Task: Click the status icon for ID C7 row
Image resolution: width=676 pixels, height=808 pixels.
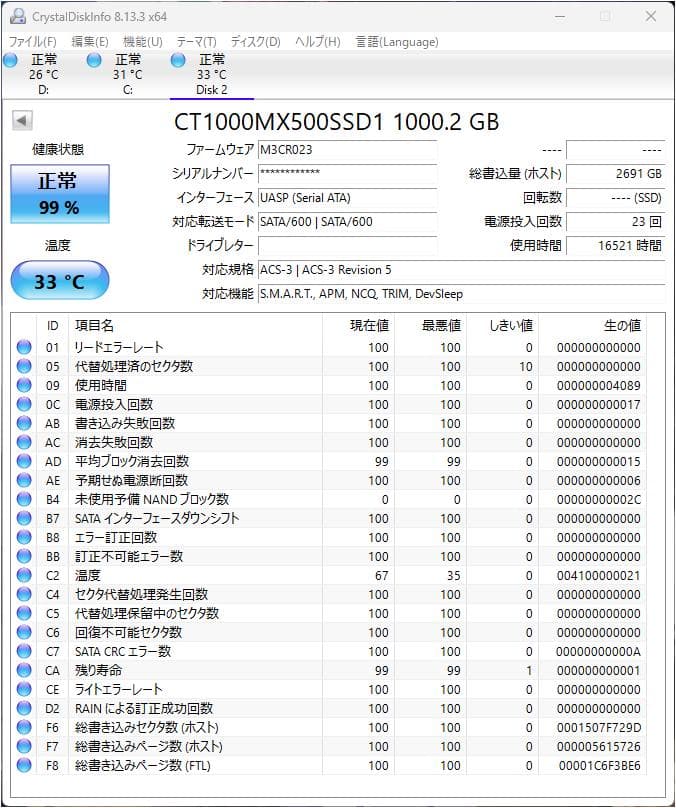Action: 24,651
